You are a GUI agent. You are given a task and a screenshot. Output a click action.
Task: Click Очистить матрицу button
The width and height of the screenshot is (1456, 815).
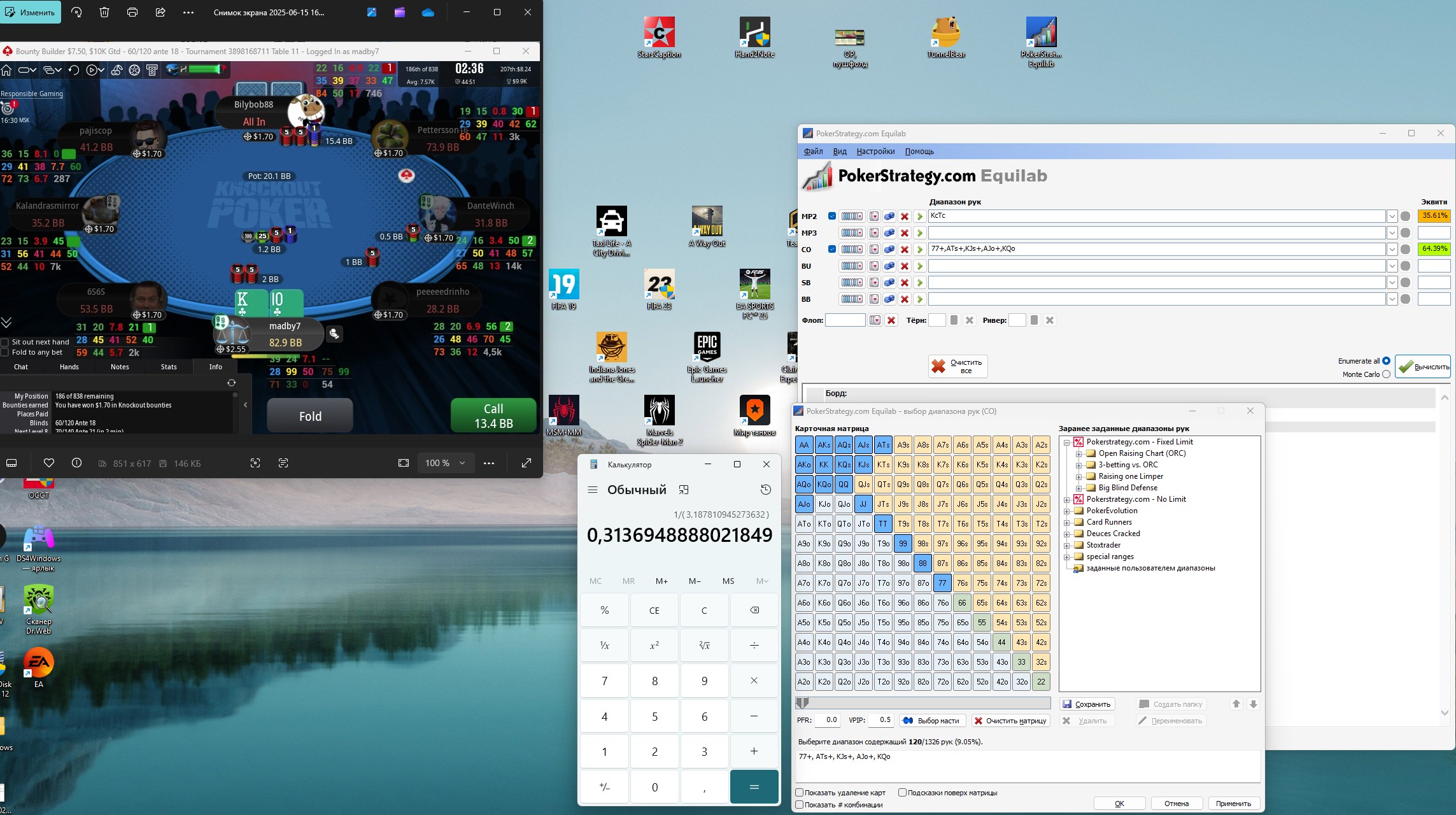click(x=1010, y=721)
